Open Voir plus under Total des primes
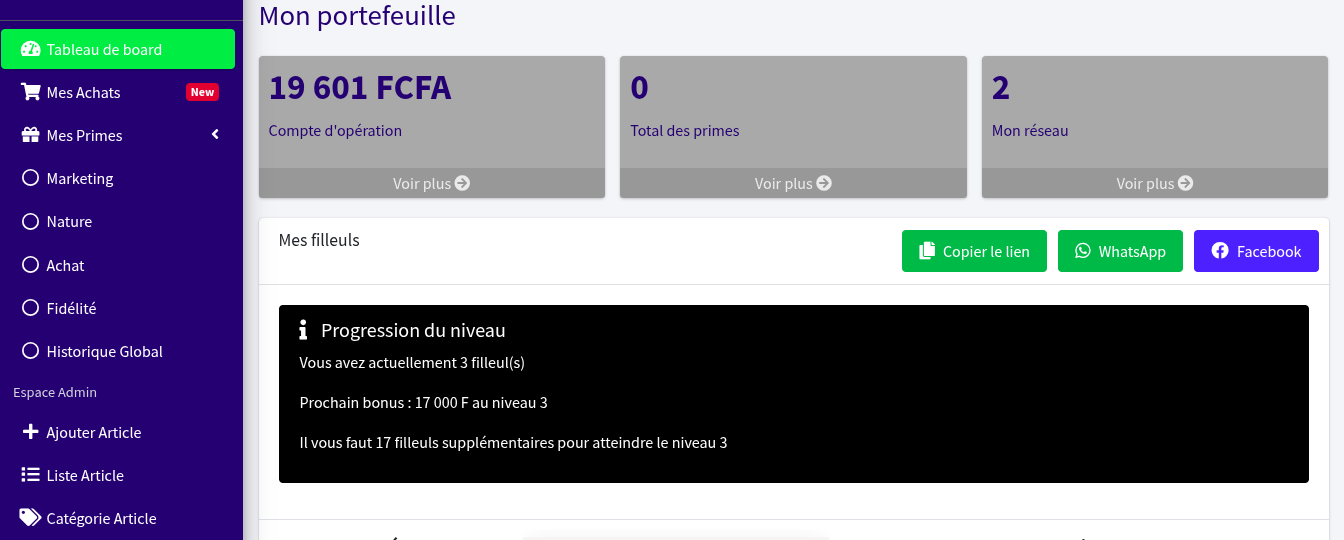This screenshot has width=1344, height=540. pos(793,183)
